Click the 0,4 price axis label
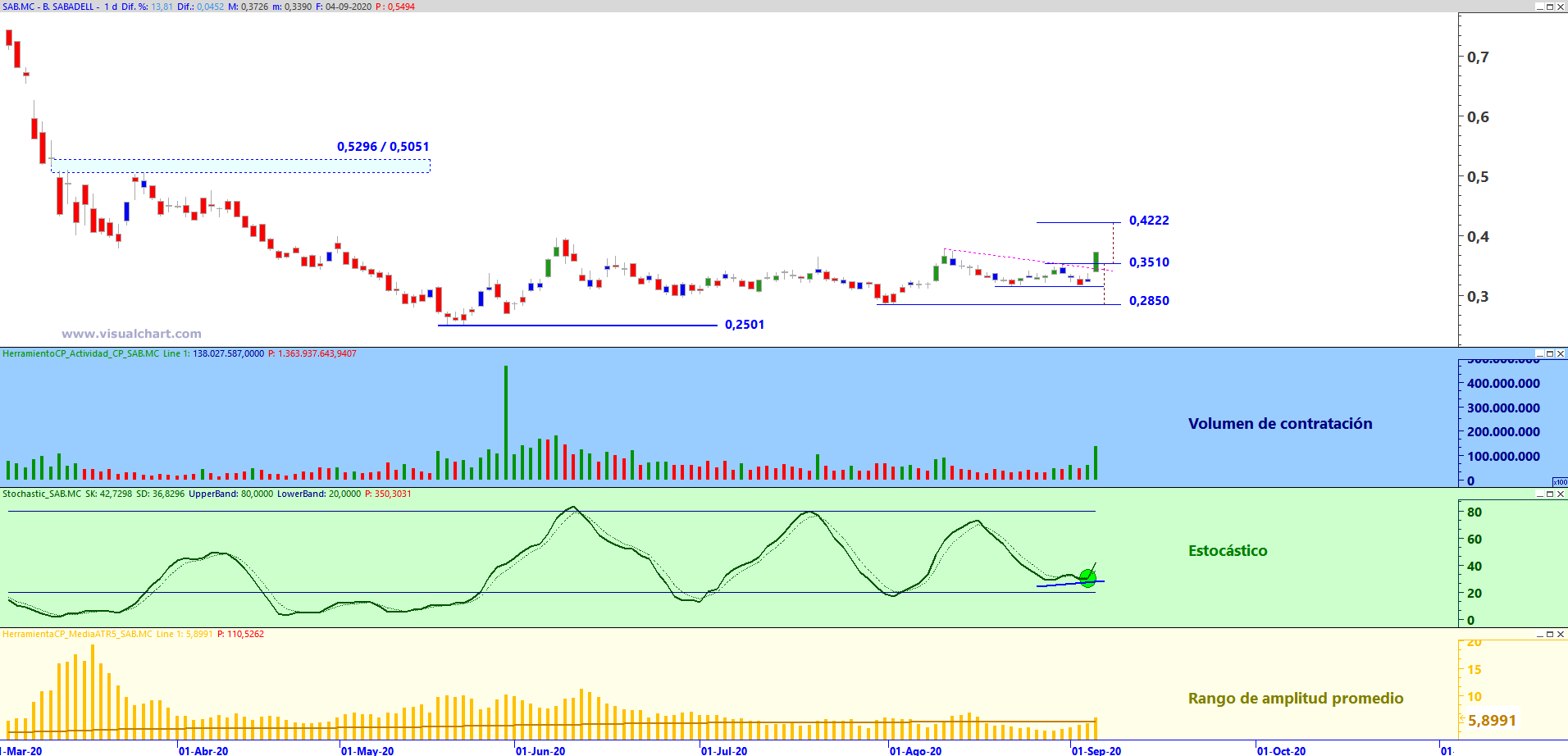 [x=1478, y=237]
